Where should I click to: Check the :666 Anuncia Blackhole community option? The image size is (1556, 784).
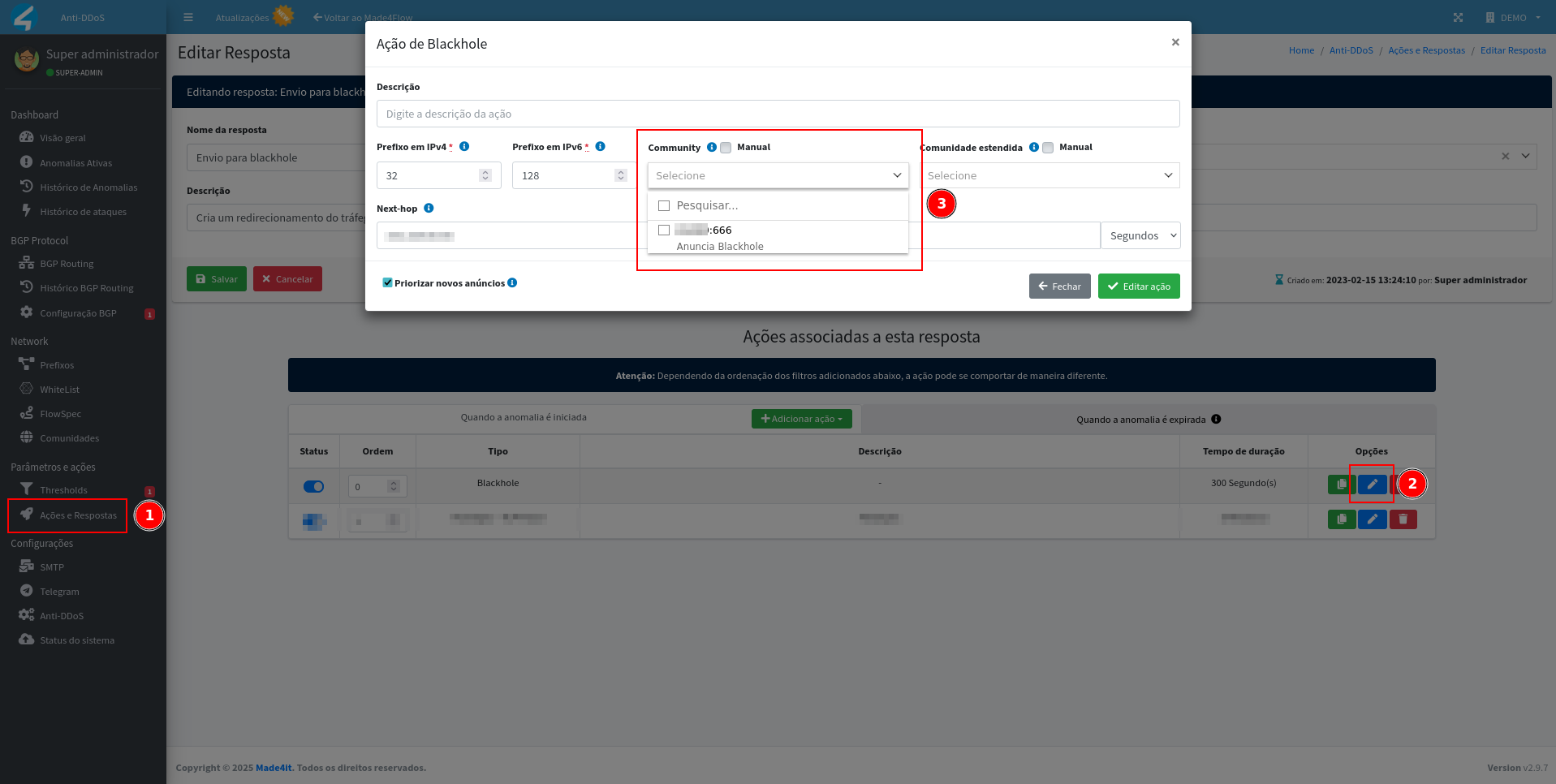[664, 230]
